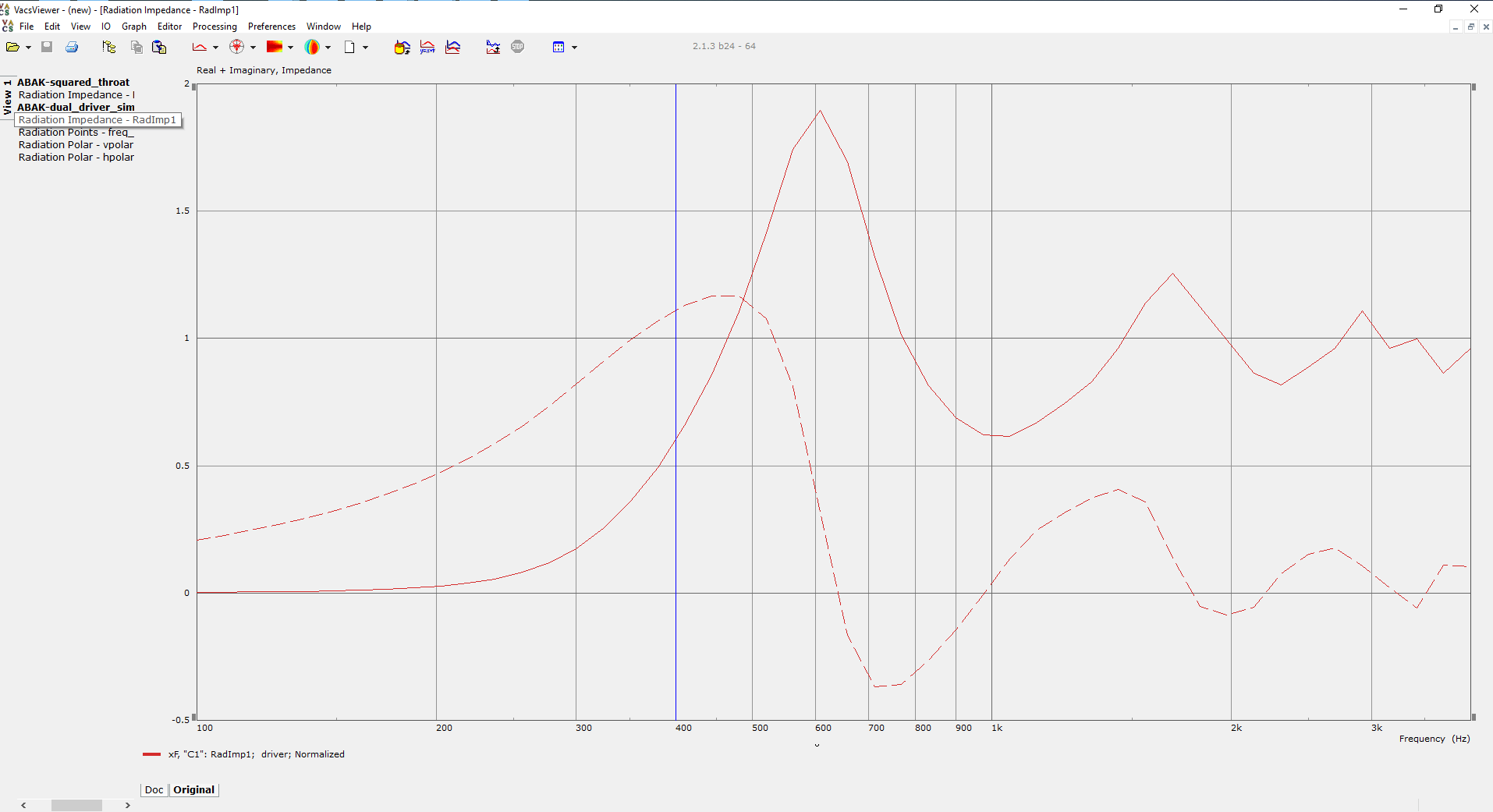Click the version text 2.1.3 b24 - 64
Viewport: 1493px width, 812px height.
pyautogui.click(x=724, y=46)
